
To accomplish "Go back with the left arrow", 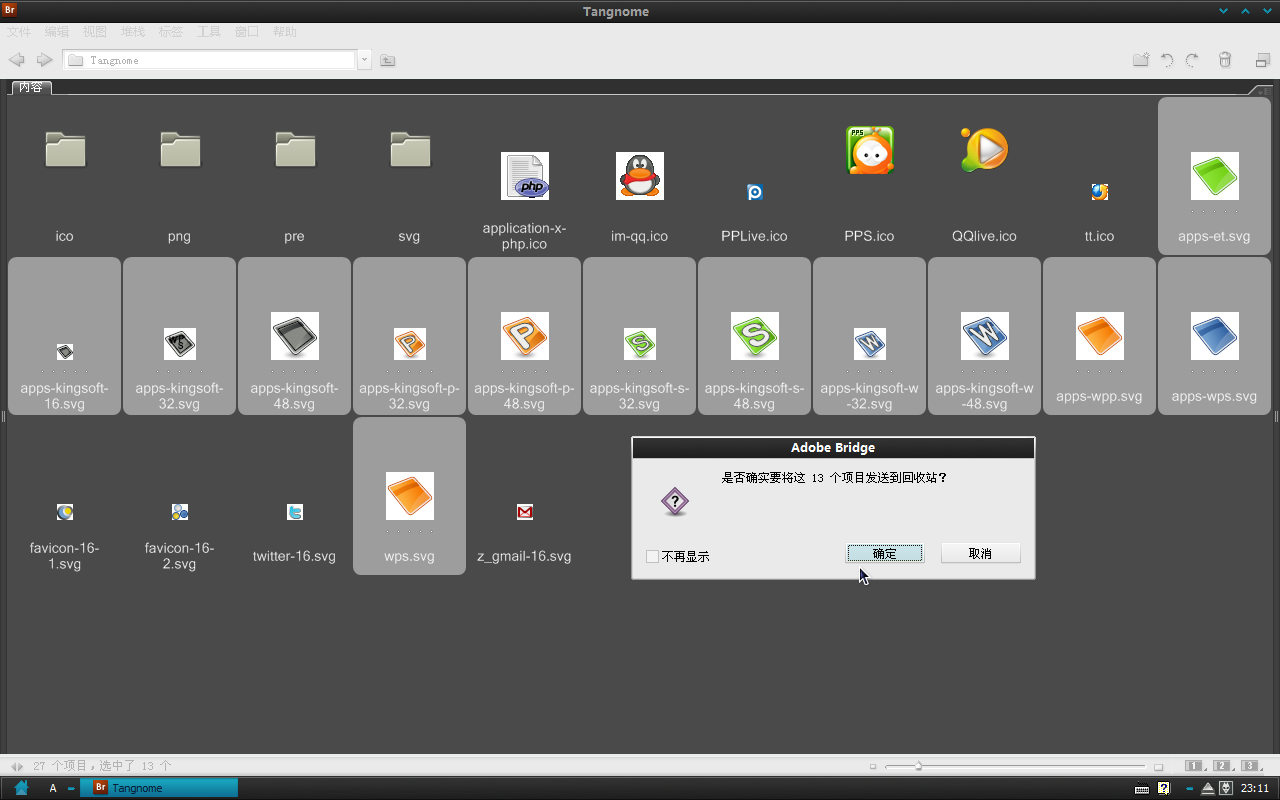I will pos(16,60).
